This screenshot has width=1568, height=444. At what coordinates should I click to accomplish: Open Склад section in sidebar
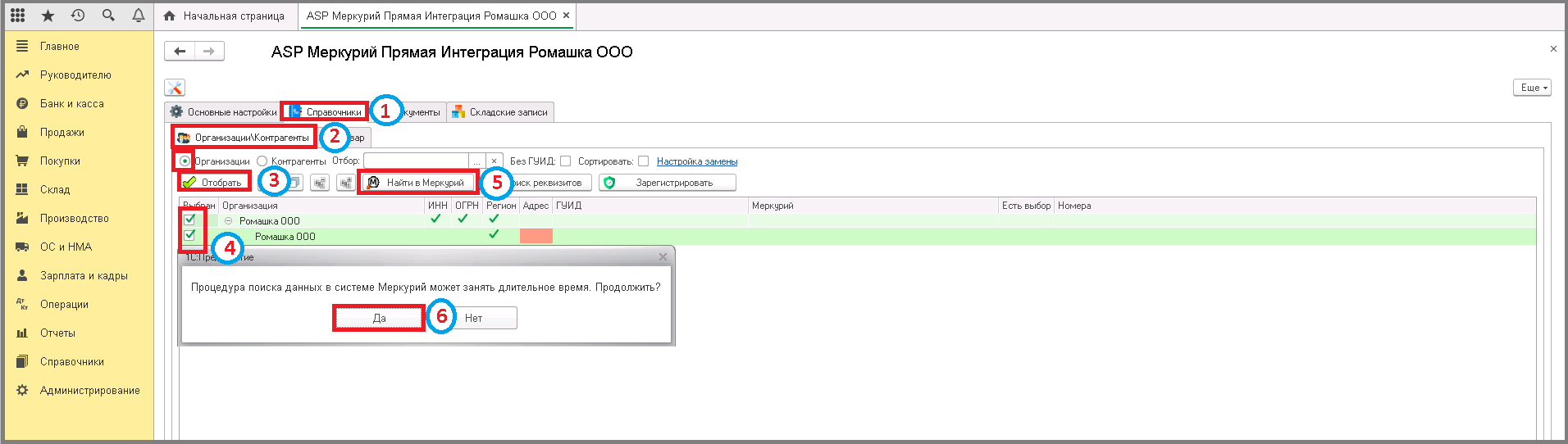point(55,190)
